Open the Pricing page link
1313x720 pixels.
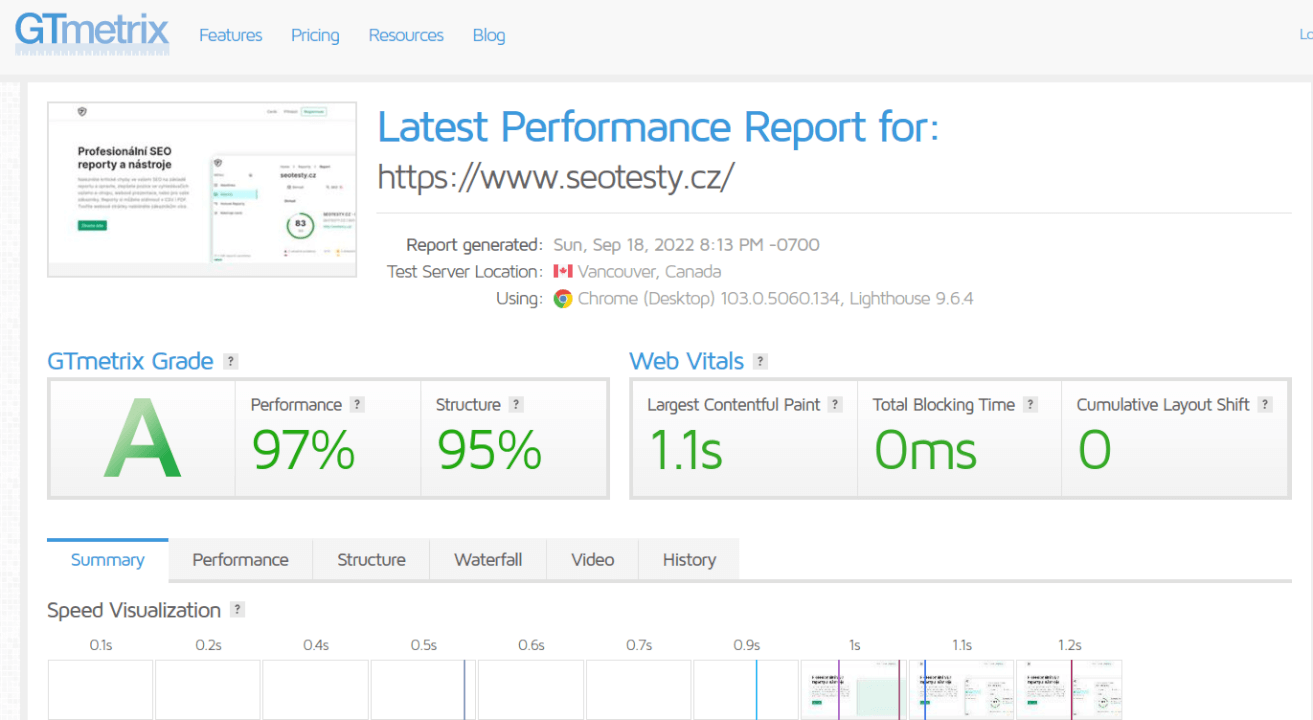point(315,35)
